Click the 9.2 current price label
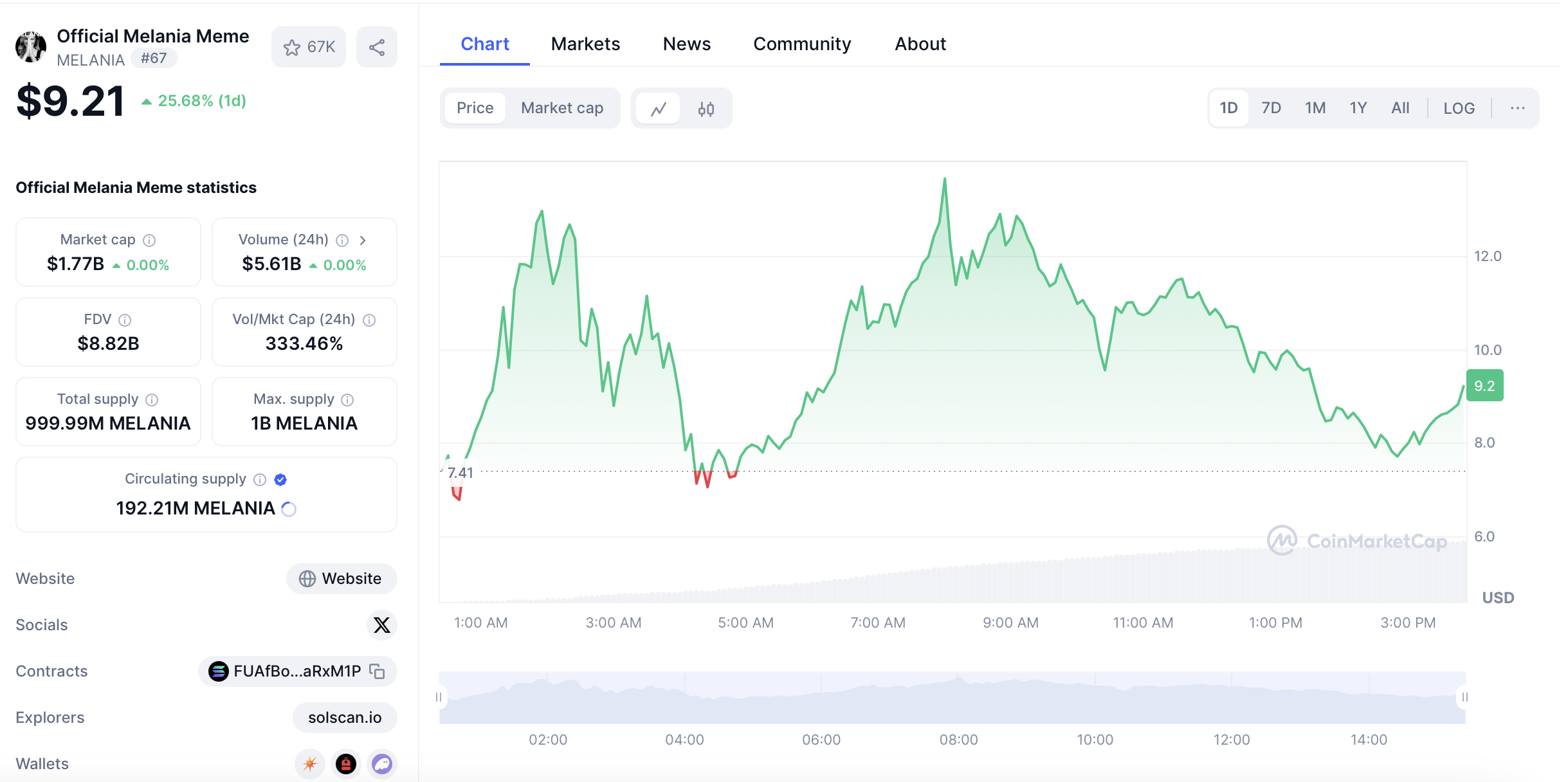 [1484, 386]
